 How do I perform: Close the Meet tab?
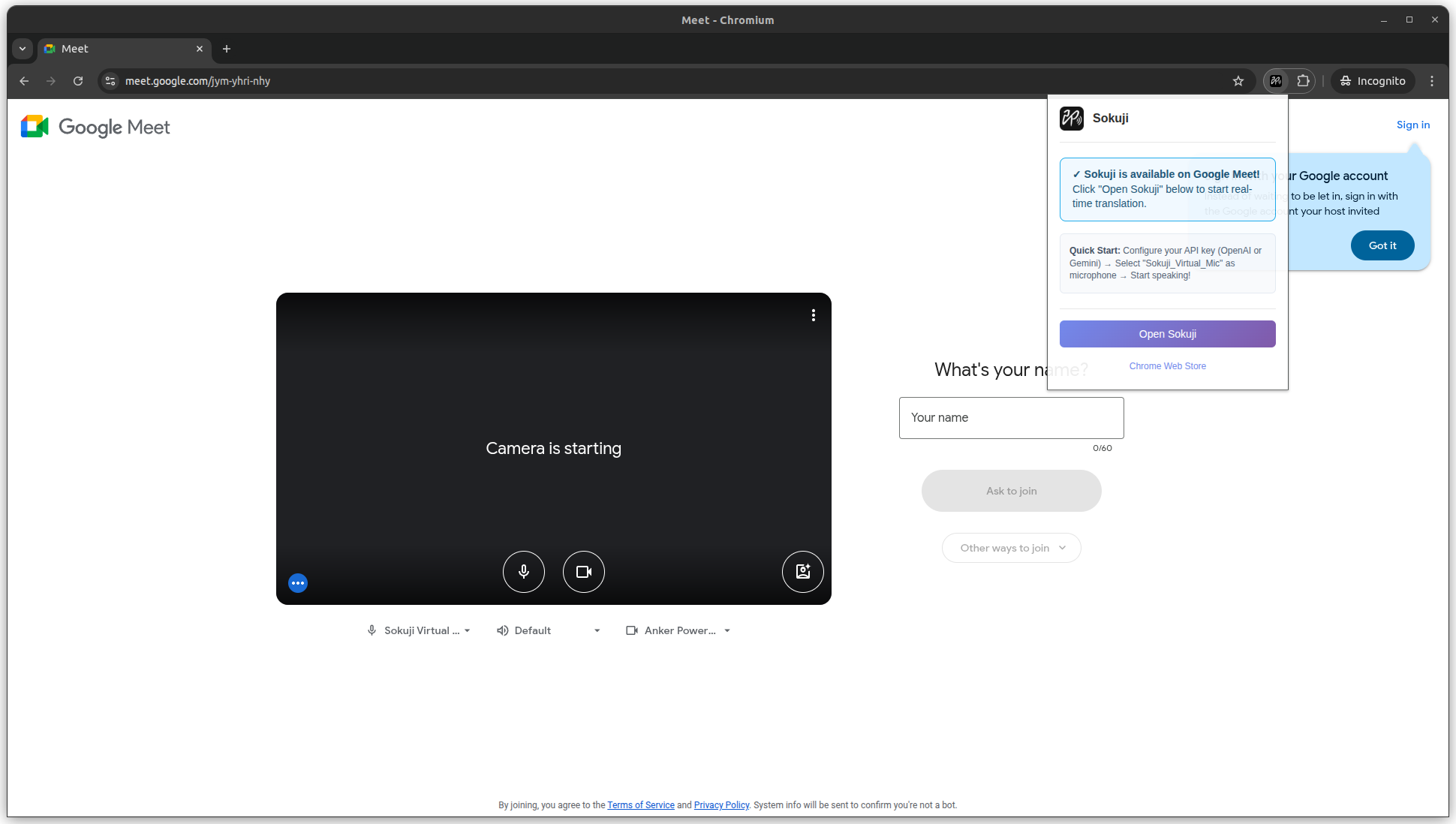[x=200, y=49]
